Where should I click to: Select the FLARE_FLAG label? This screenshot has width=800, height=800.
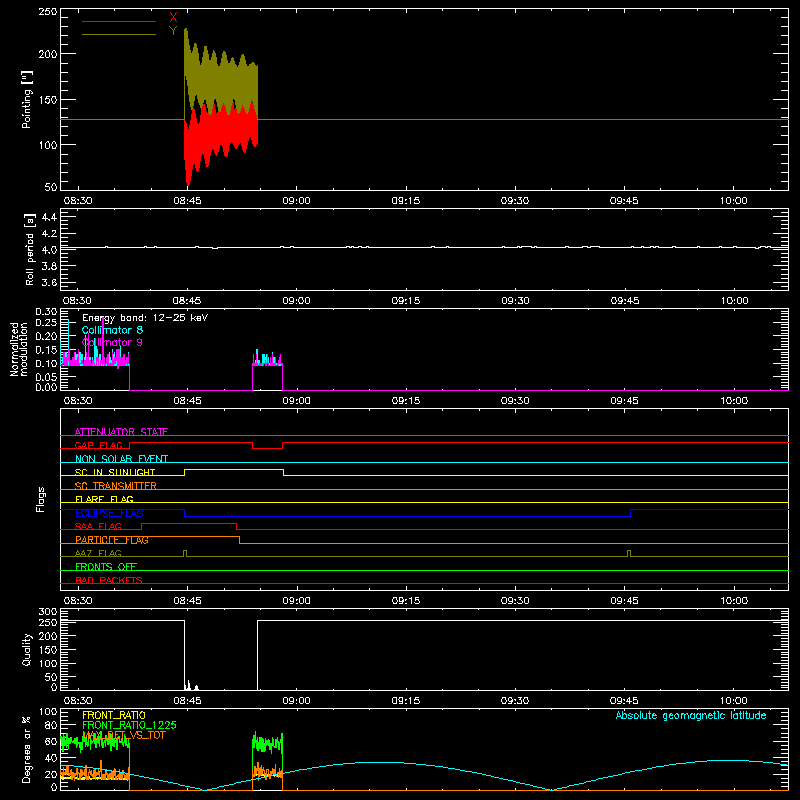pos(104,499)
